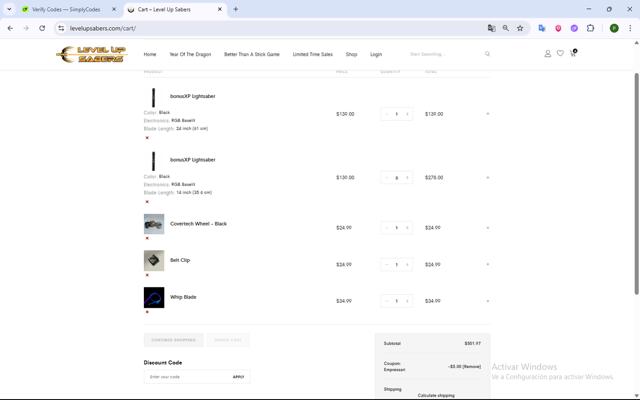Open a new tab with plus button
The height and width of the screenshot is (400, 640).
tap(236, 9)
